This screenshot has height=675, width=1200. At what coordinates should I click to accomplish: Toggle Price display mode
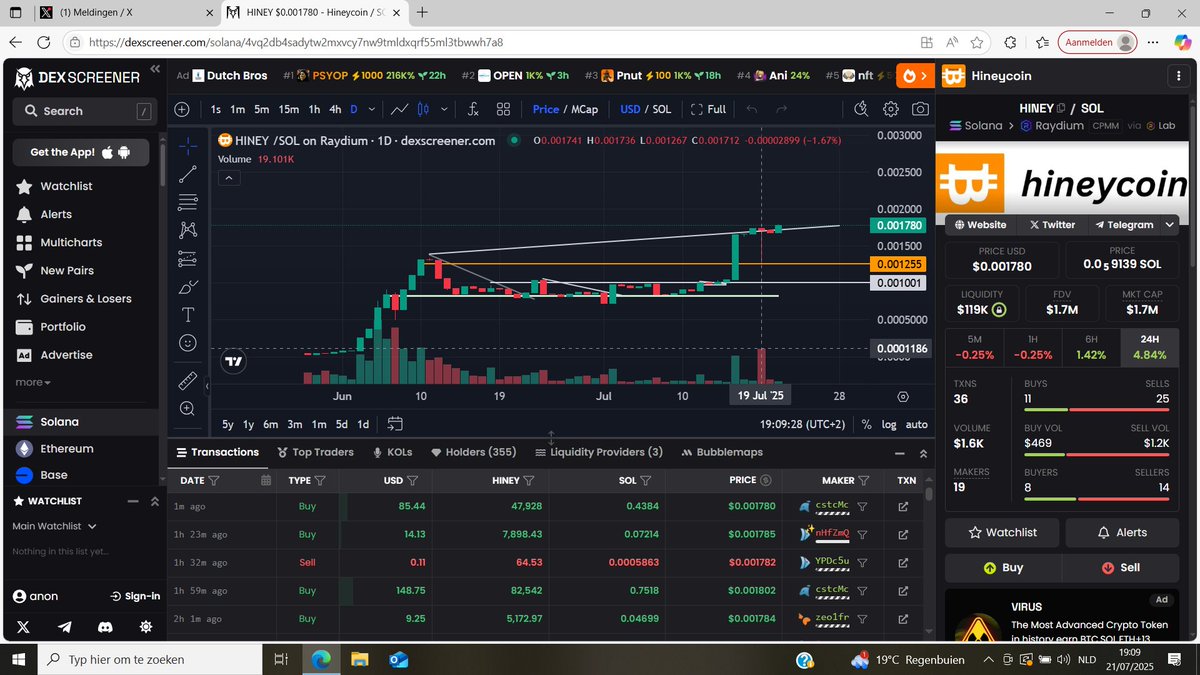click(546, 109)
